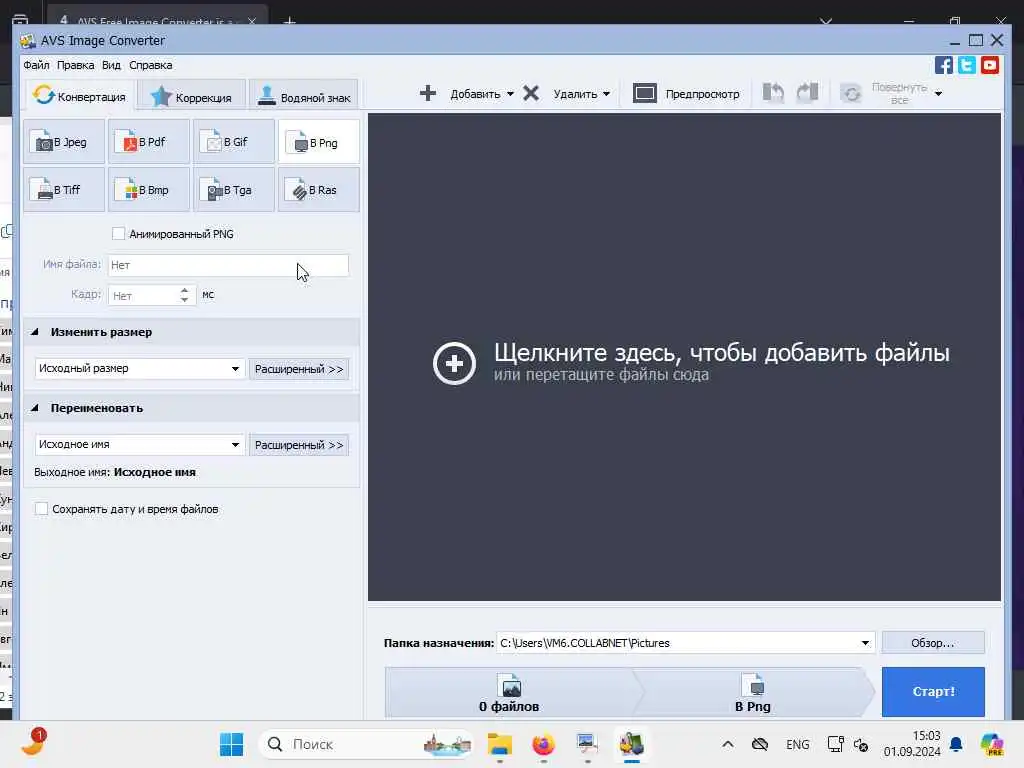Click the 0 files step icon
This screenshot has width=1024, height=768.
511,686
